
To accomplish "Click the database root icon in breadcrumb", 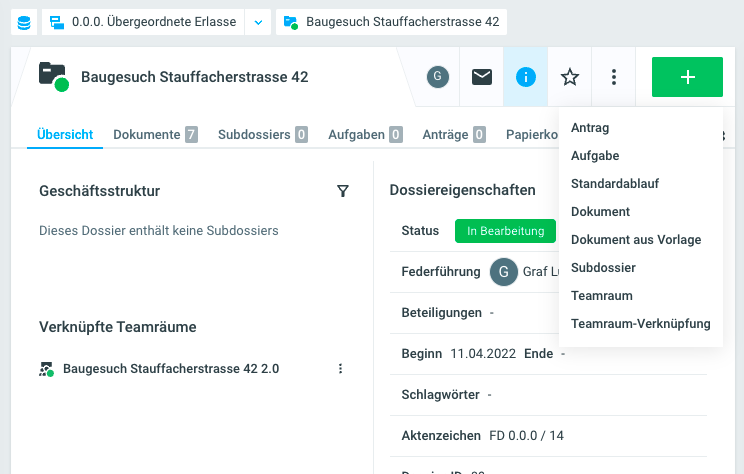I will [x=23, y=22].
